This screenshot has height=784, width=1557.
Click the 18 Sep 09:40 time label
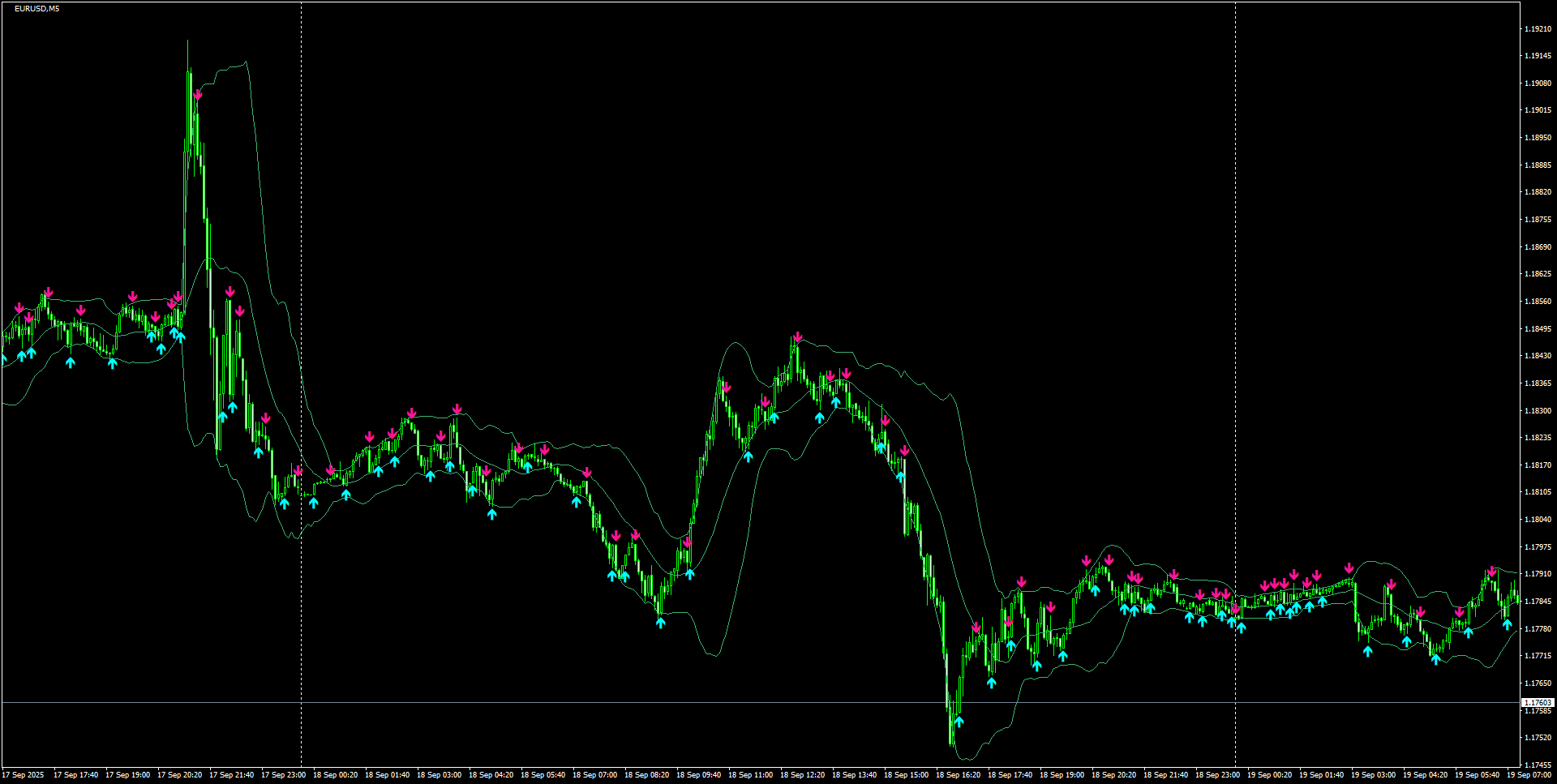698,775
